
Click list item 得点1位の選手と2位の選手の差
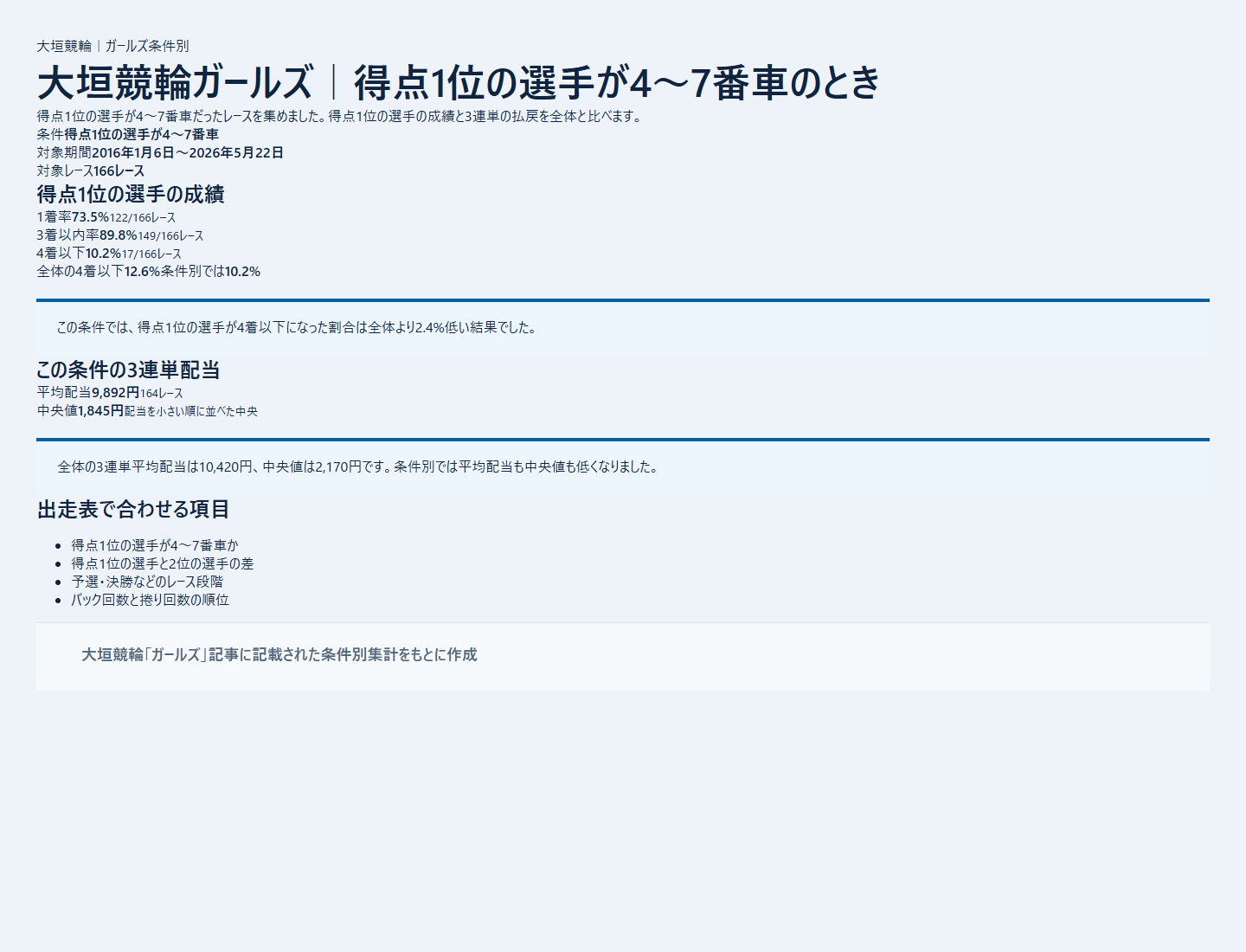coord(163,563)
